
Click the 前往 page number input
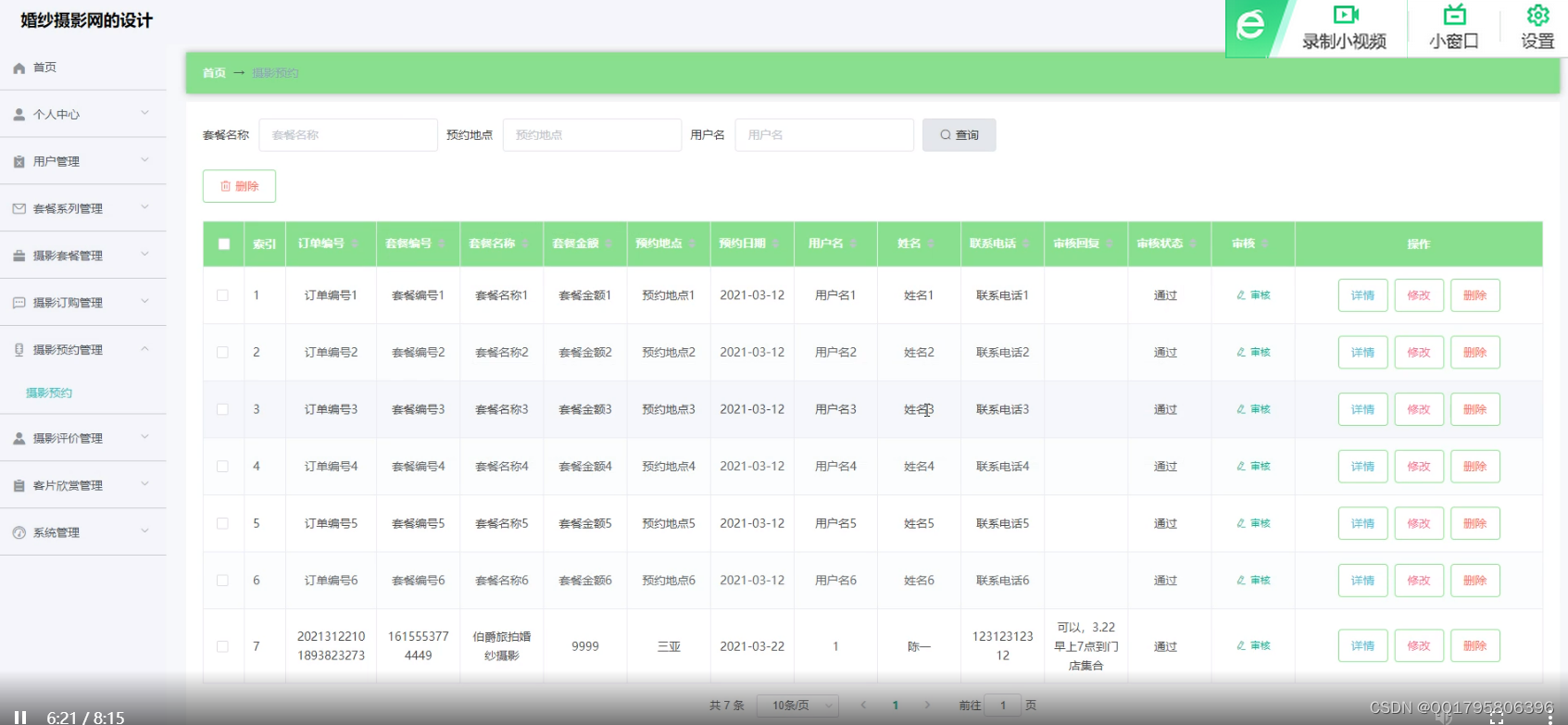tap(1002, 706)
